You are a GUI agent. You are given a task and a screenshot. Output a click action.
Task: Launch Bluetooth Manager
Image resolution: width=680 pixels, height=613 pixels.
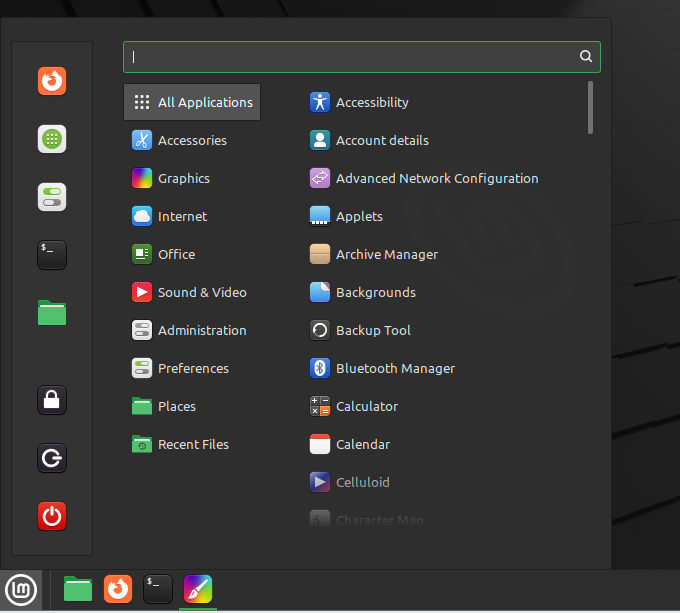point(395,368)
